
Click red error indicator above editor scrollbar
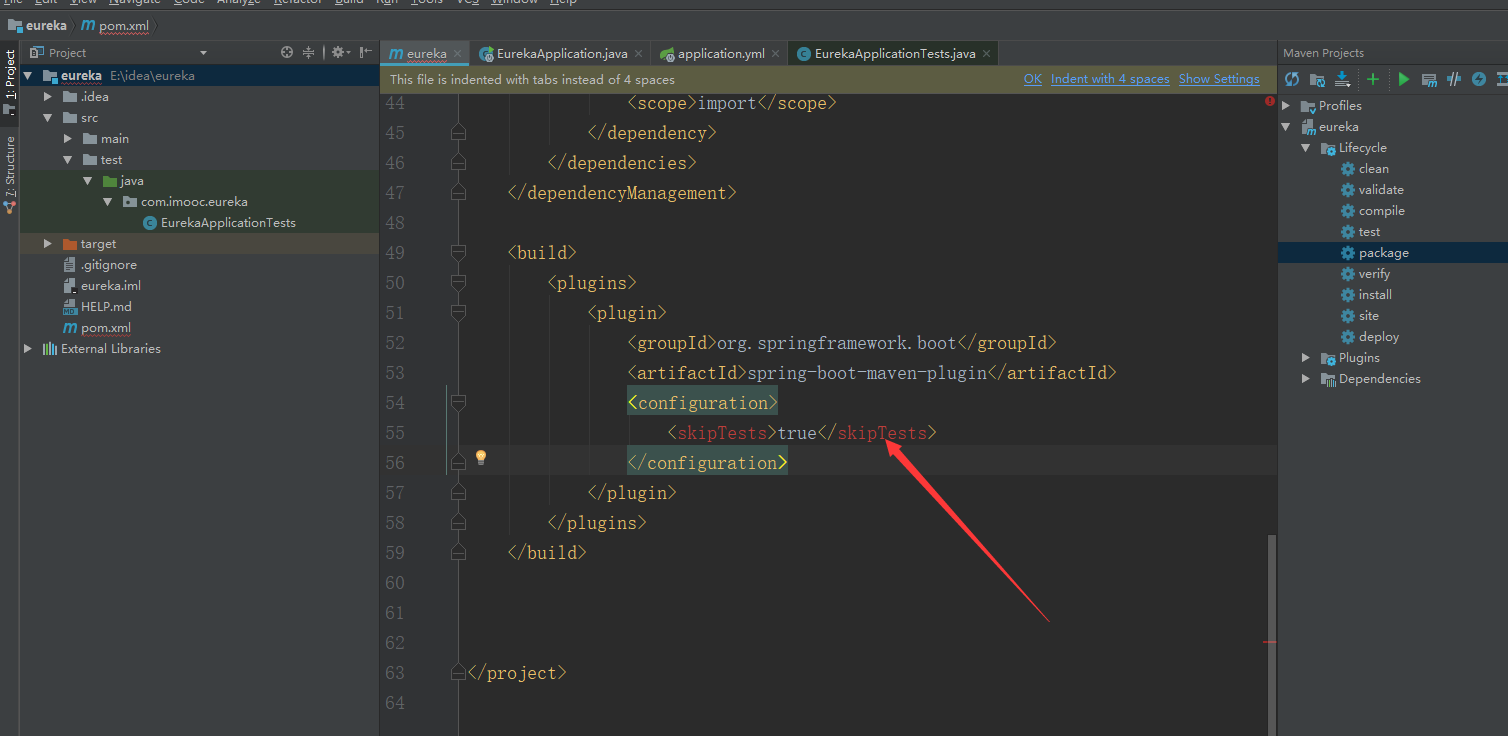[x=1269, y=101]
